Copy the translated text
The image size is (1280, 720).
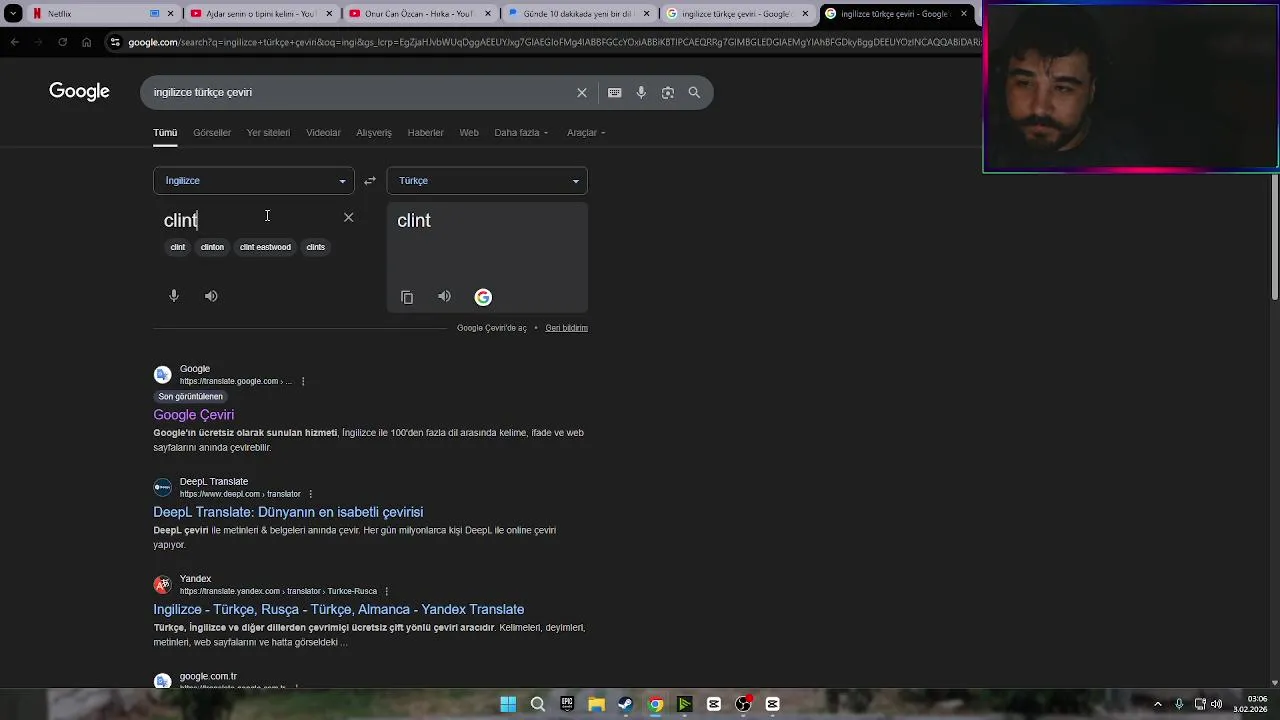click(x=407, y=297)
